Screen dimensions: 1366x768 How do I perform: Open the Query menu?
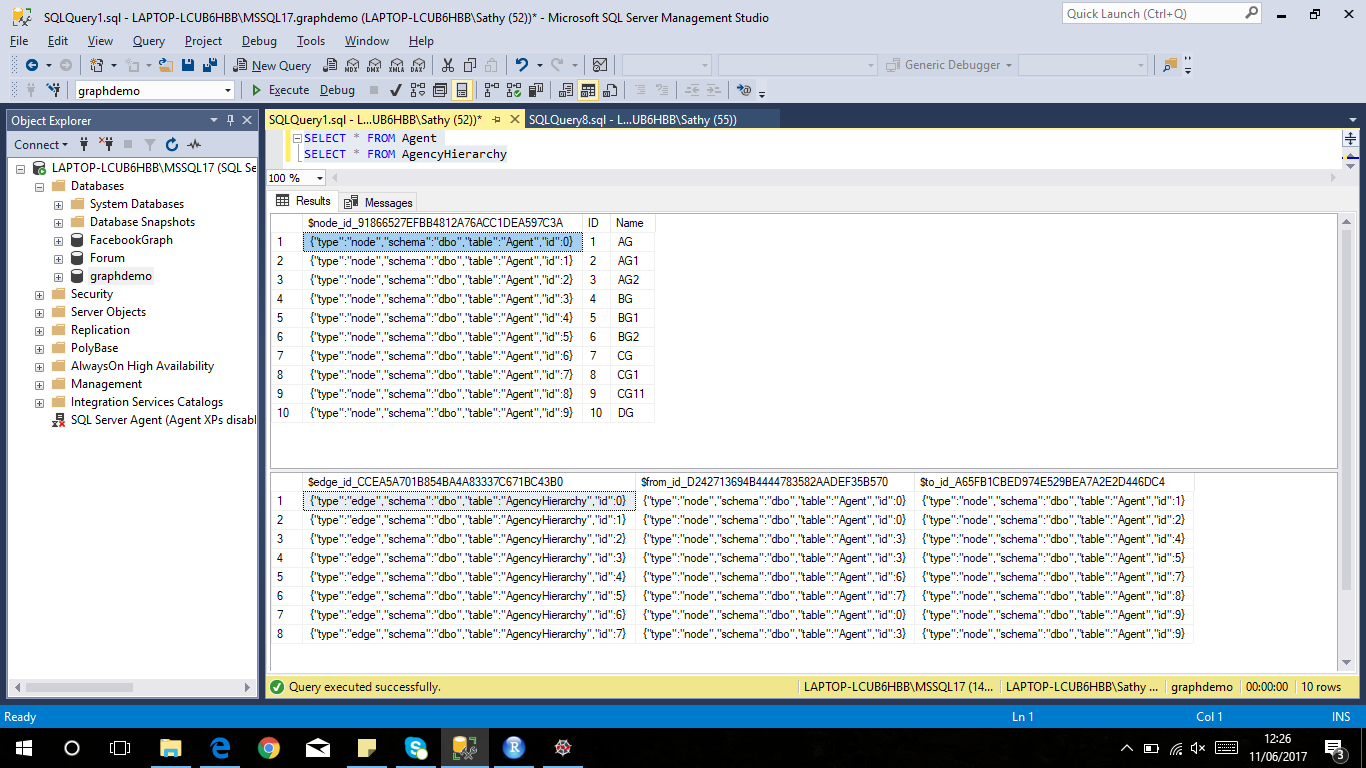pos(148,41)
